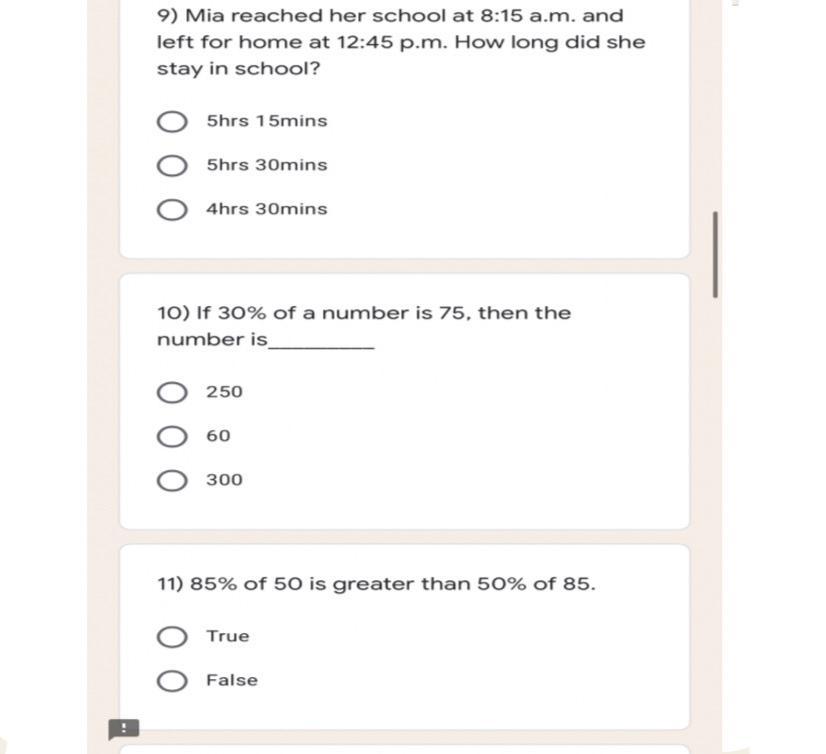Viewport: 826px width, 754px height.
Task: Click the '4hrs 30mins' answer label text
Action: click(x=267, y=209)
